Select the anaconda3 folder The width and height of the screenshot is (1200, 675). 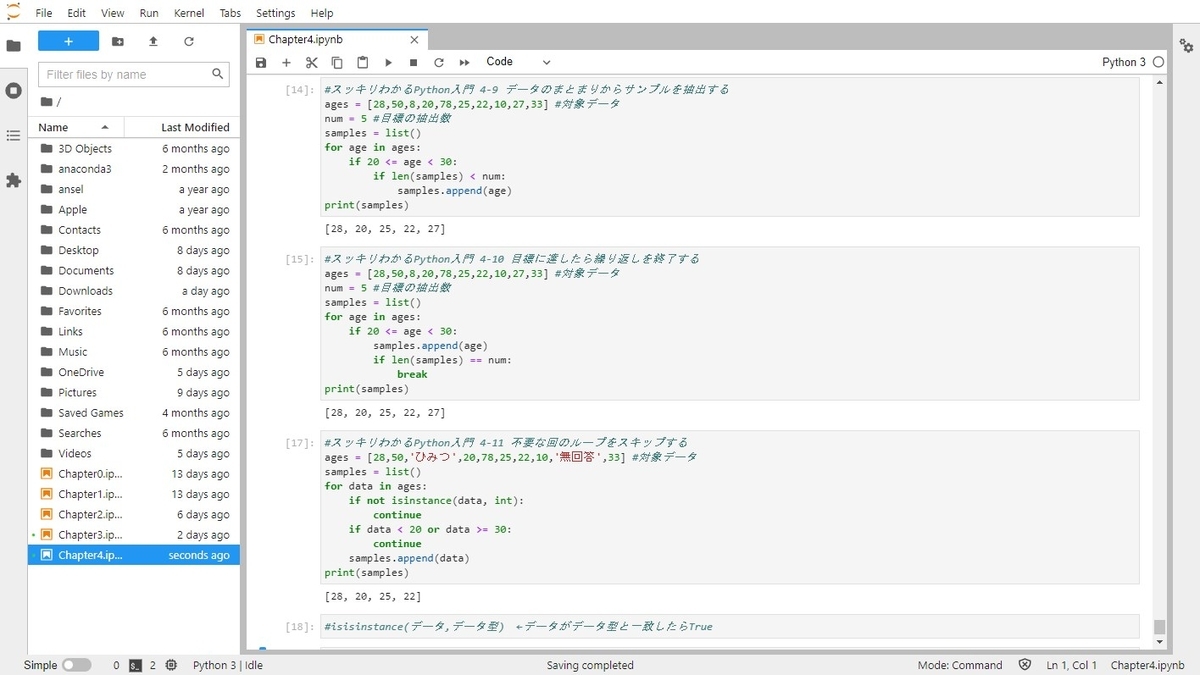[134, 169]
